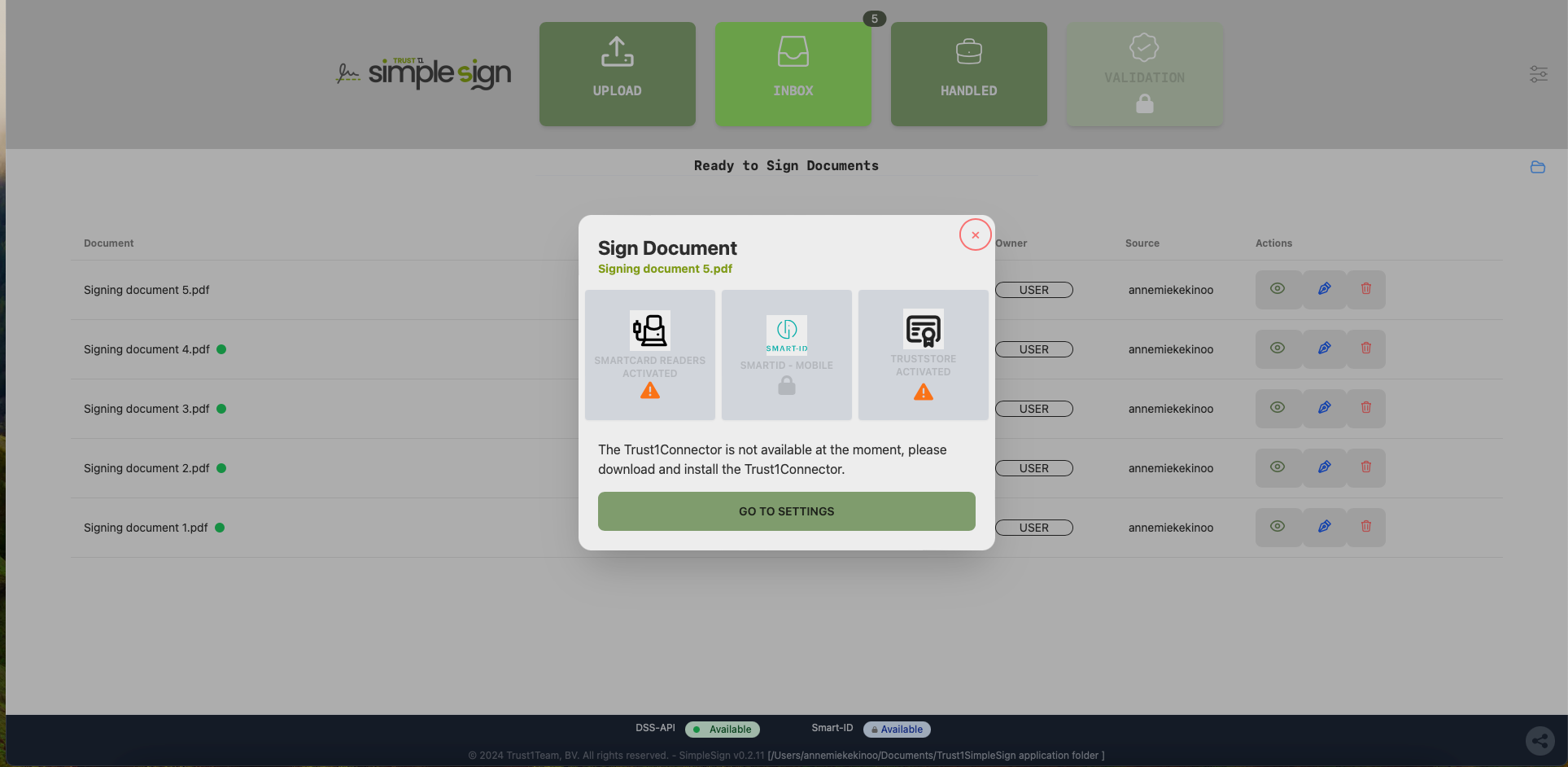Click the Actions column header
This screenshot has height=767, width=1568.
click(x=1273, y=243)
